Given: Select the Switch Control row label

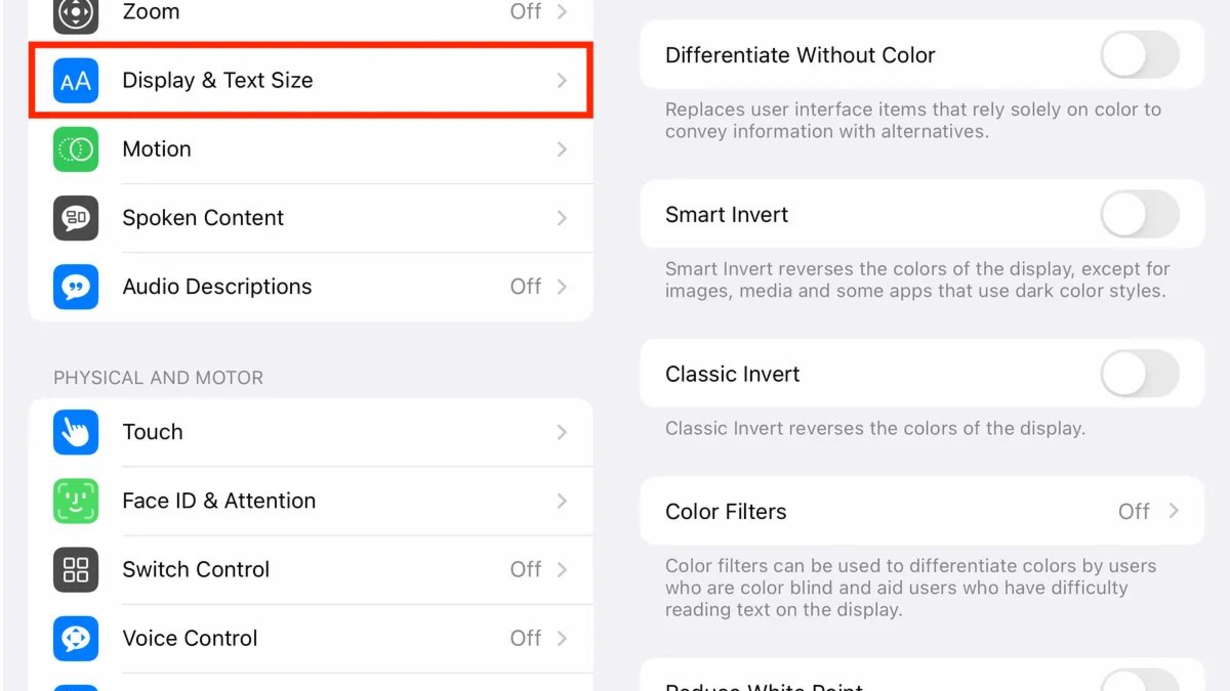Looking at the screenshot, I should click(196, 569).
